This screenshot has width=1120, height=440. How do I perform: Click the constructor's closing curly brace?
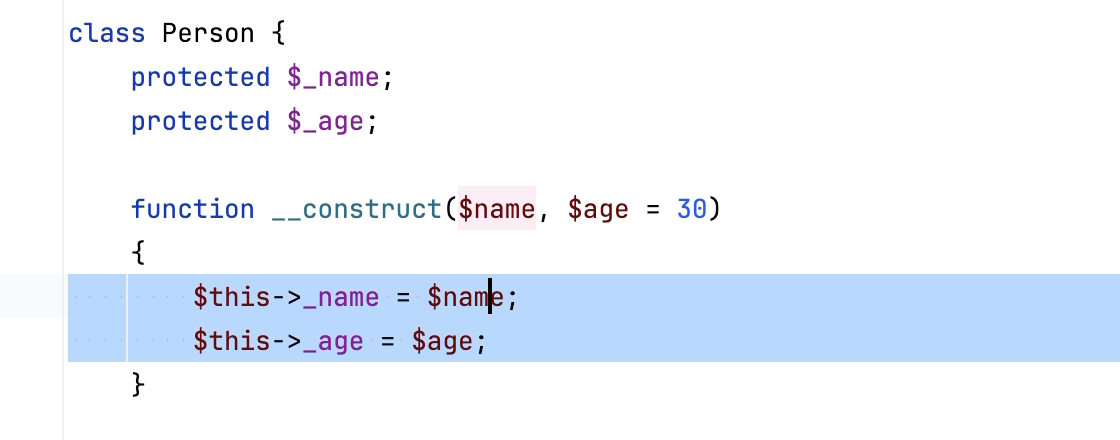click(139, 385)
